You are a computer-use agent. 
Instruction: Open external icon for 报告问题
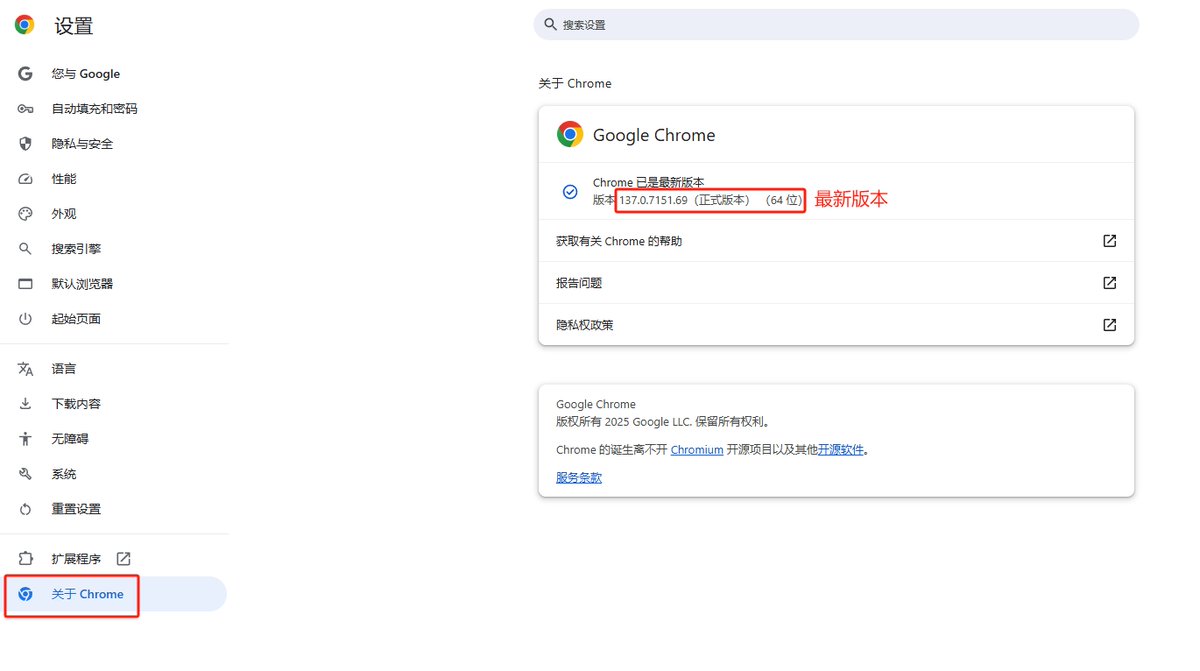pos(1109,283)
